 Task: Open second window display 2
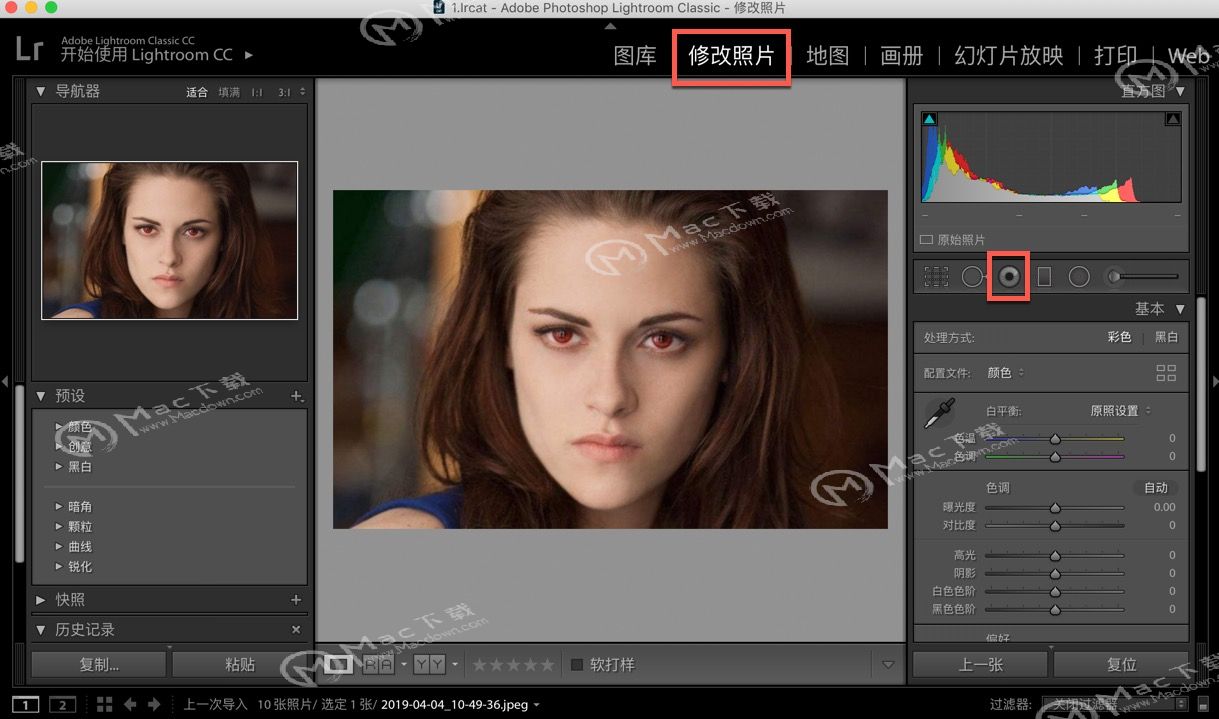click(x=62, y=705)
